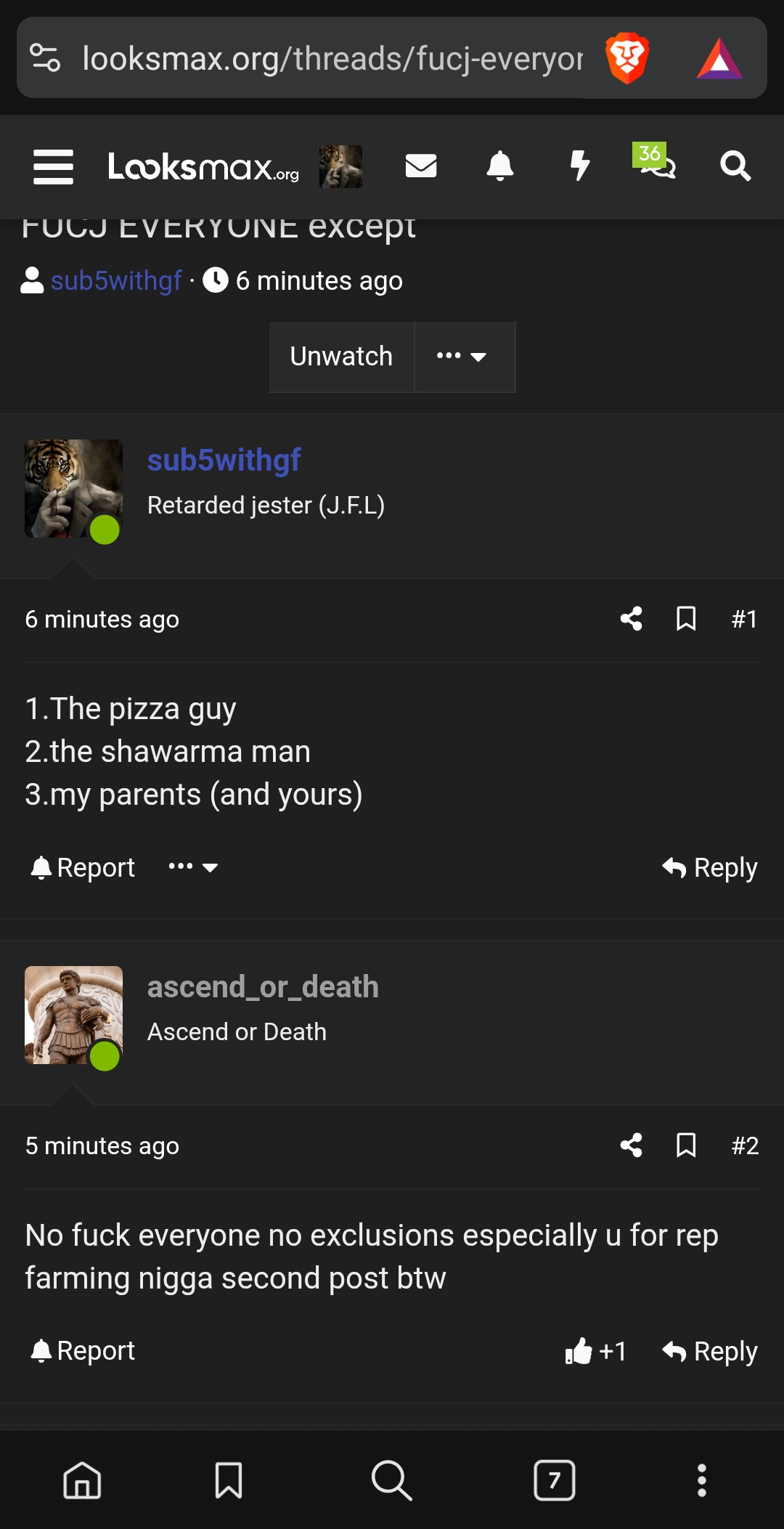Open the forum search icon

[x=736, y=166]
